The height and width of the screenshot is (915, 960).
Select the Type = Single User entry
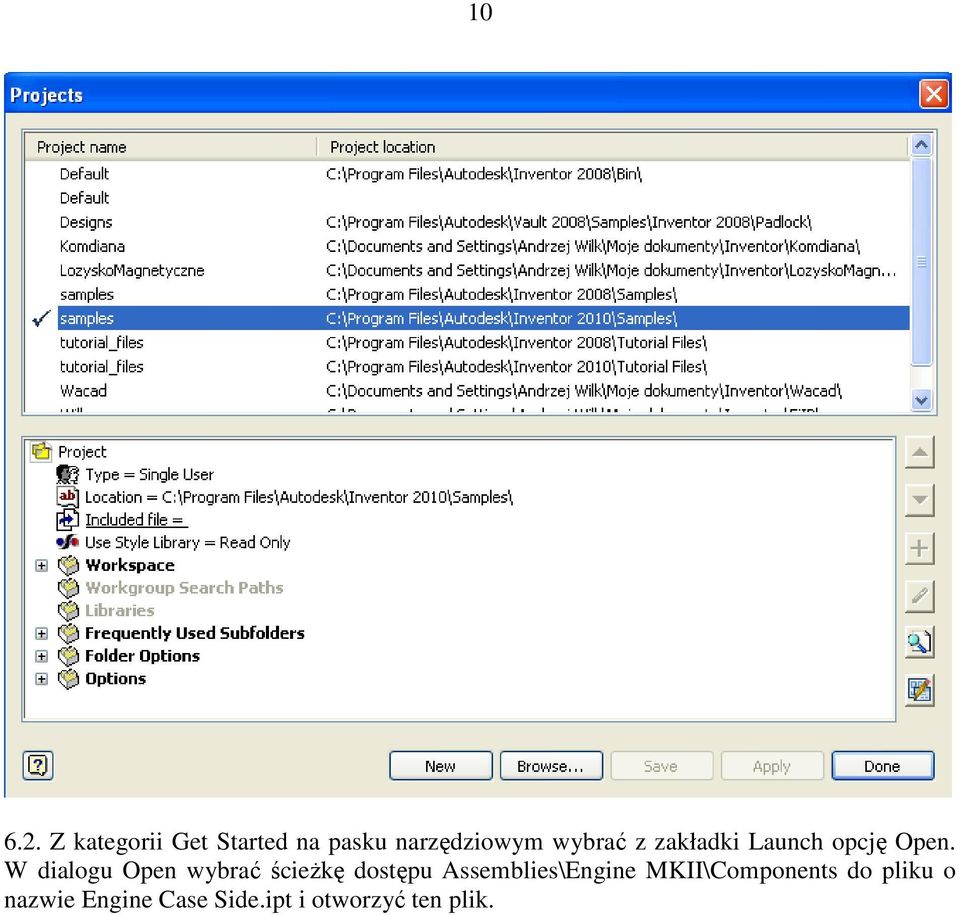click(x=149, y=475)
